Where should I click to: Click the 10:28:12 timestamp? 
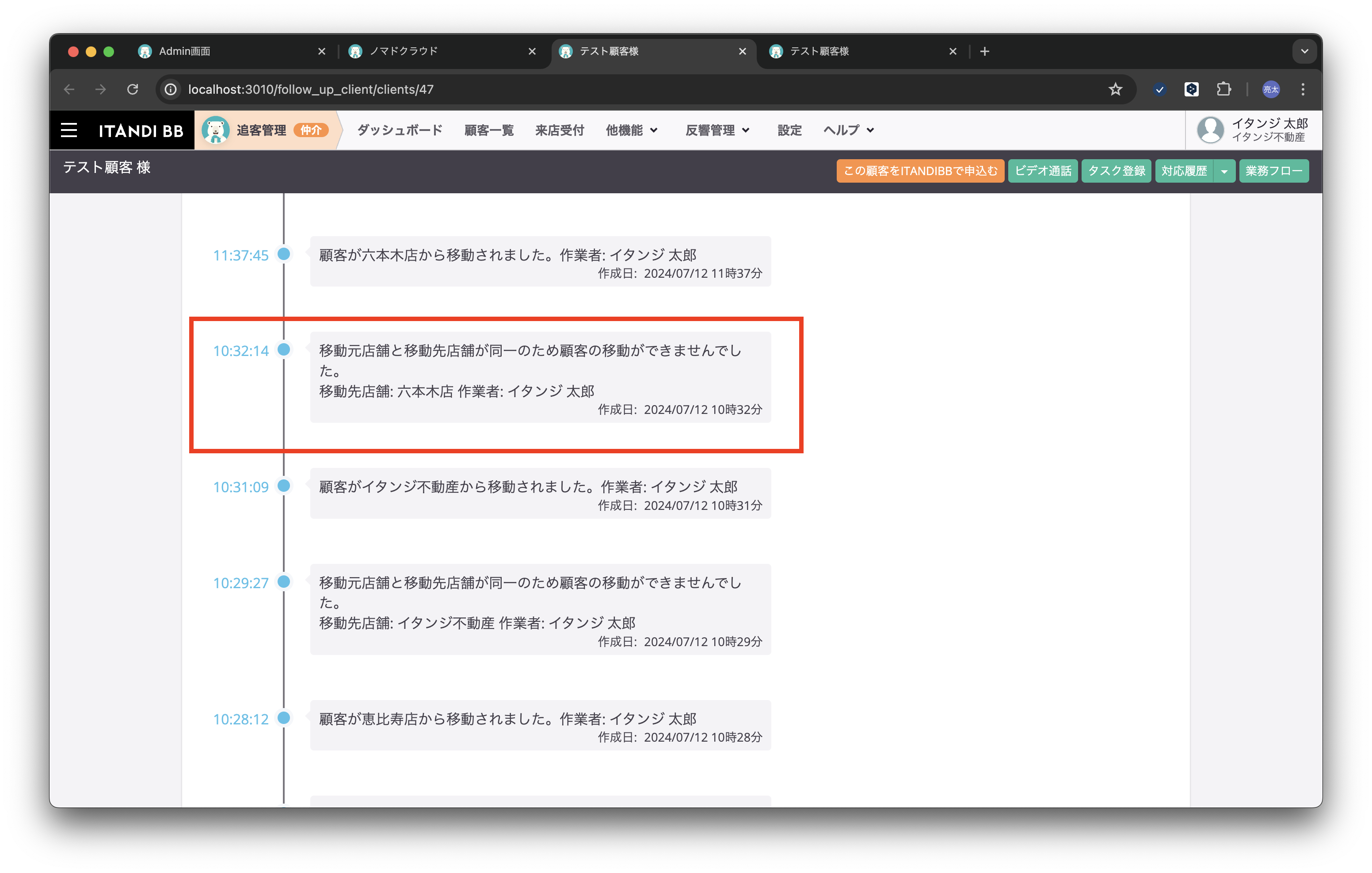[x=240, y=719]
